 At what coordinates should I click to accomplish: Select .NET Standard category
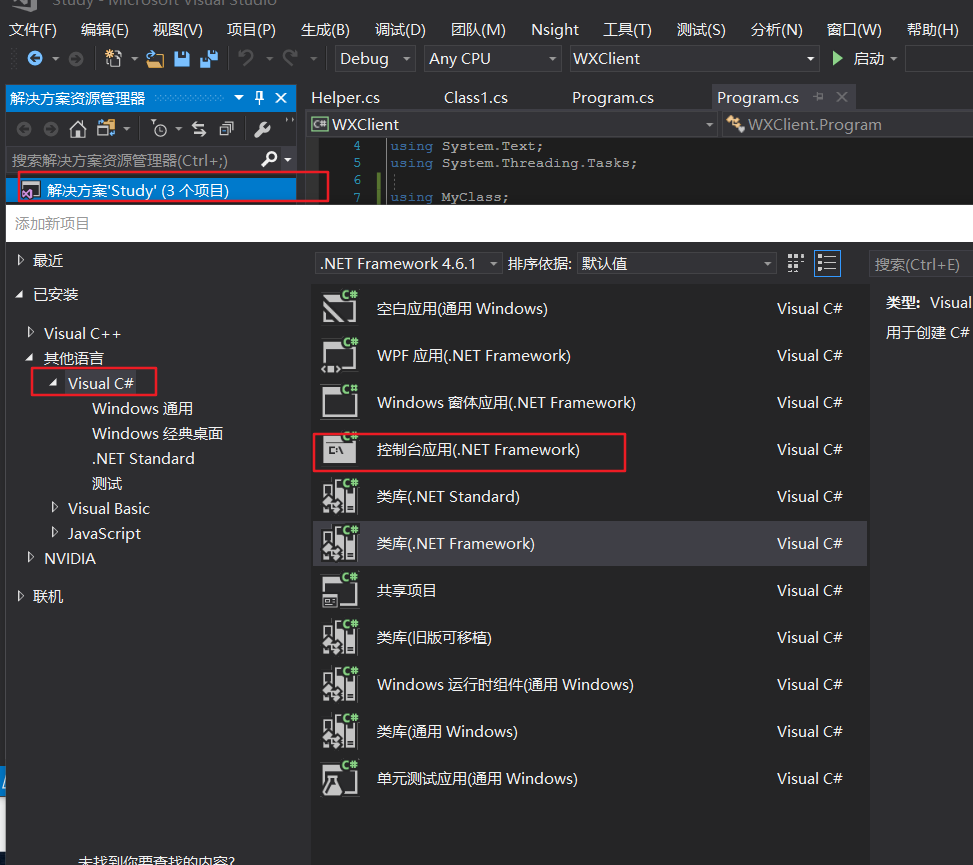pos(143,459)
